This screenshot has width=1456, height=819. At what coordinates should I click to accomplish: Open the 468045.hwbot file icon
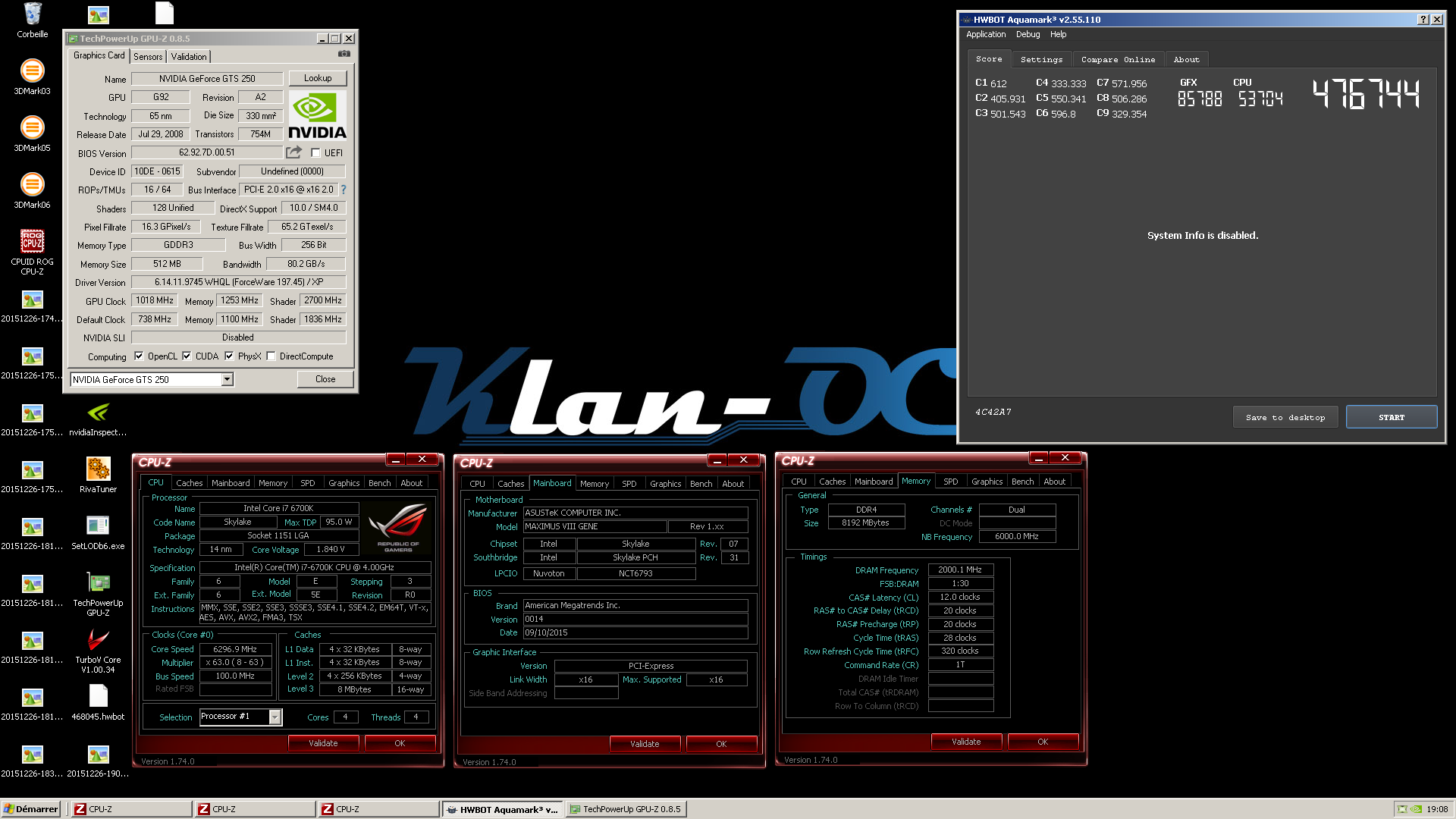click(99, 702)
